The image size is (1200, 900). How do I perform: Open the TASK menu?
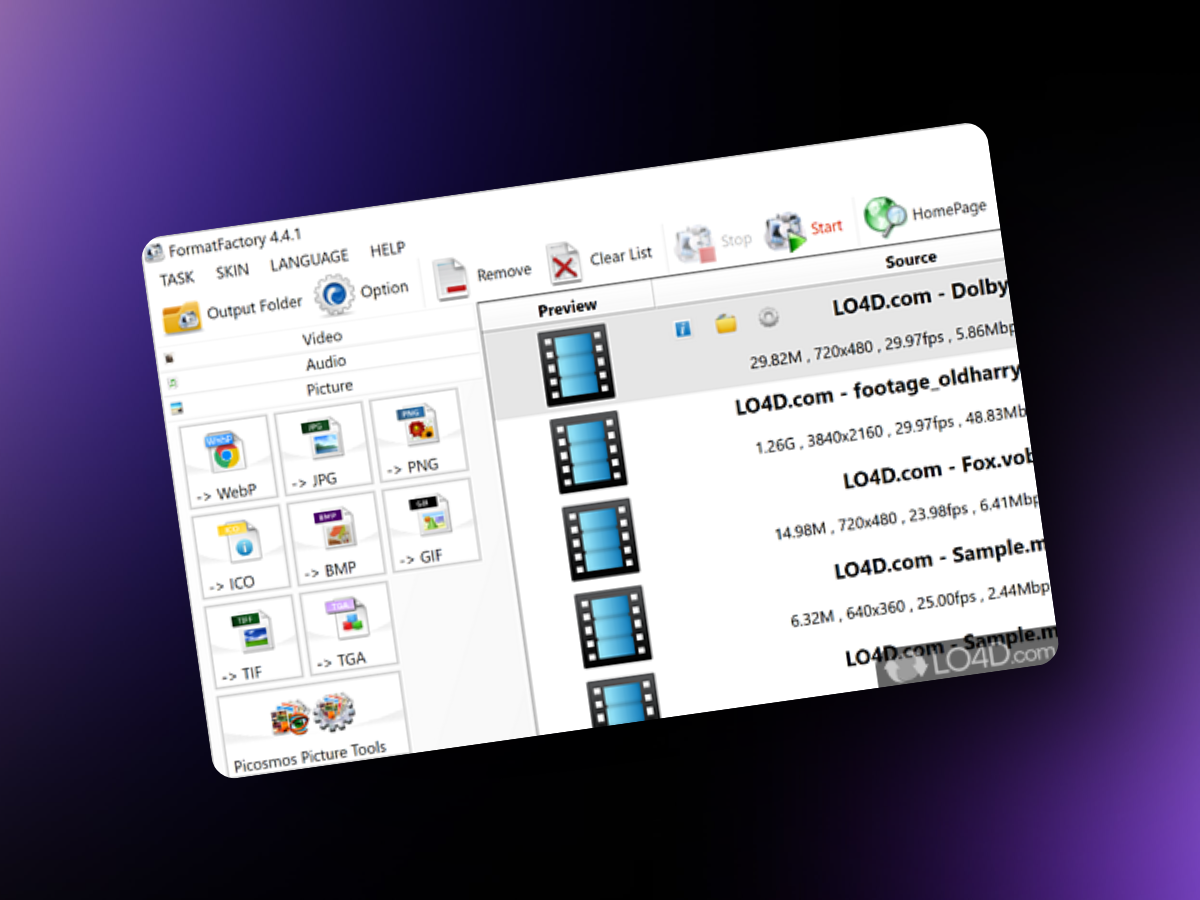[177, 279]
